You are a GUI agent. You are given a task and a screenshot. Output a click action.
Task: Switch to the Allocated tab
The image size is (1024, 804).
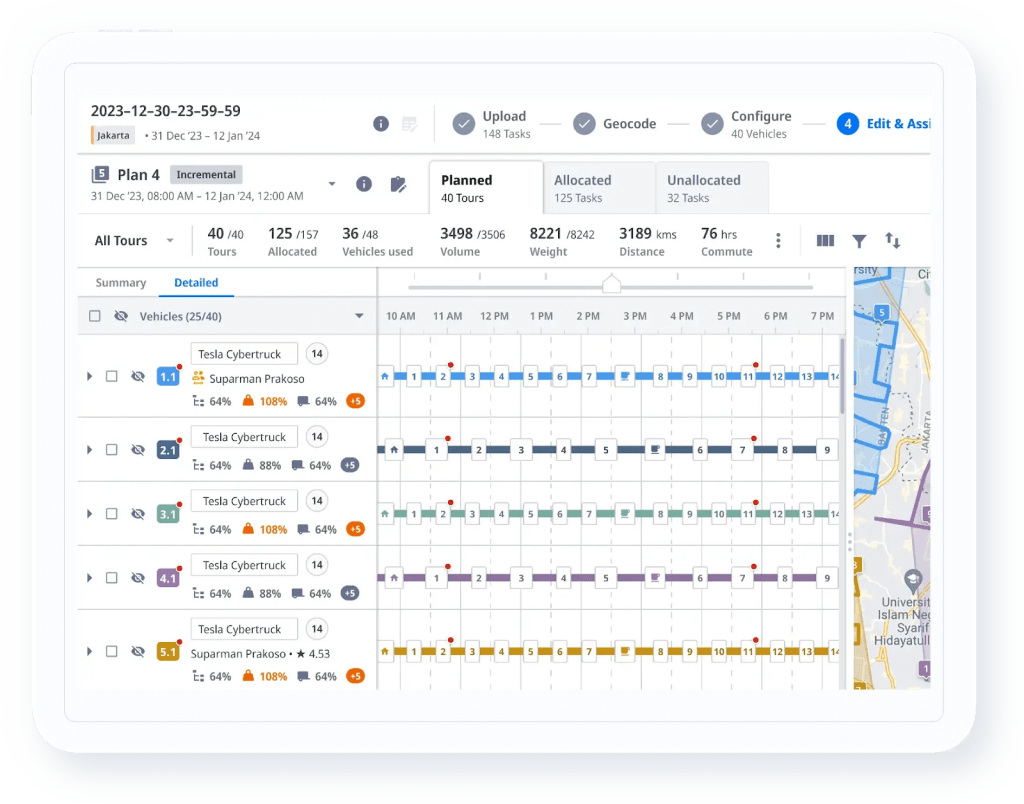pos(583,186)
